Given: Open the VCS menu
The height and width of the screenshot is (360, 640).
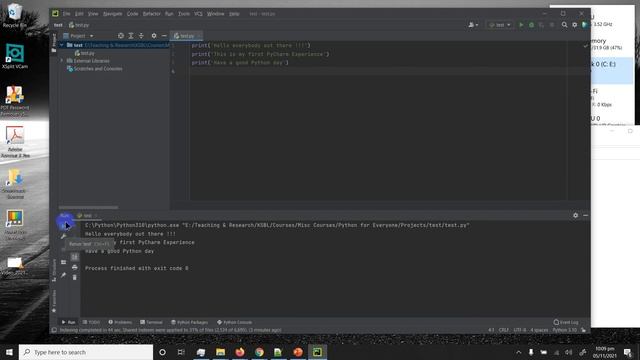Looking at the screenshot, I should pyautogui.click(x=198, y=13).
